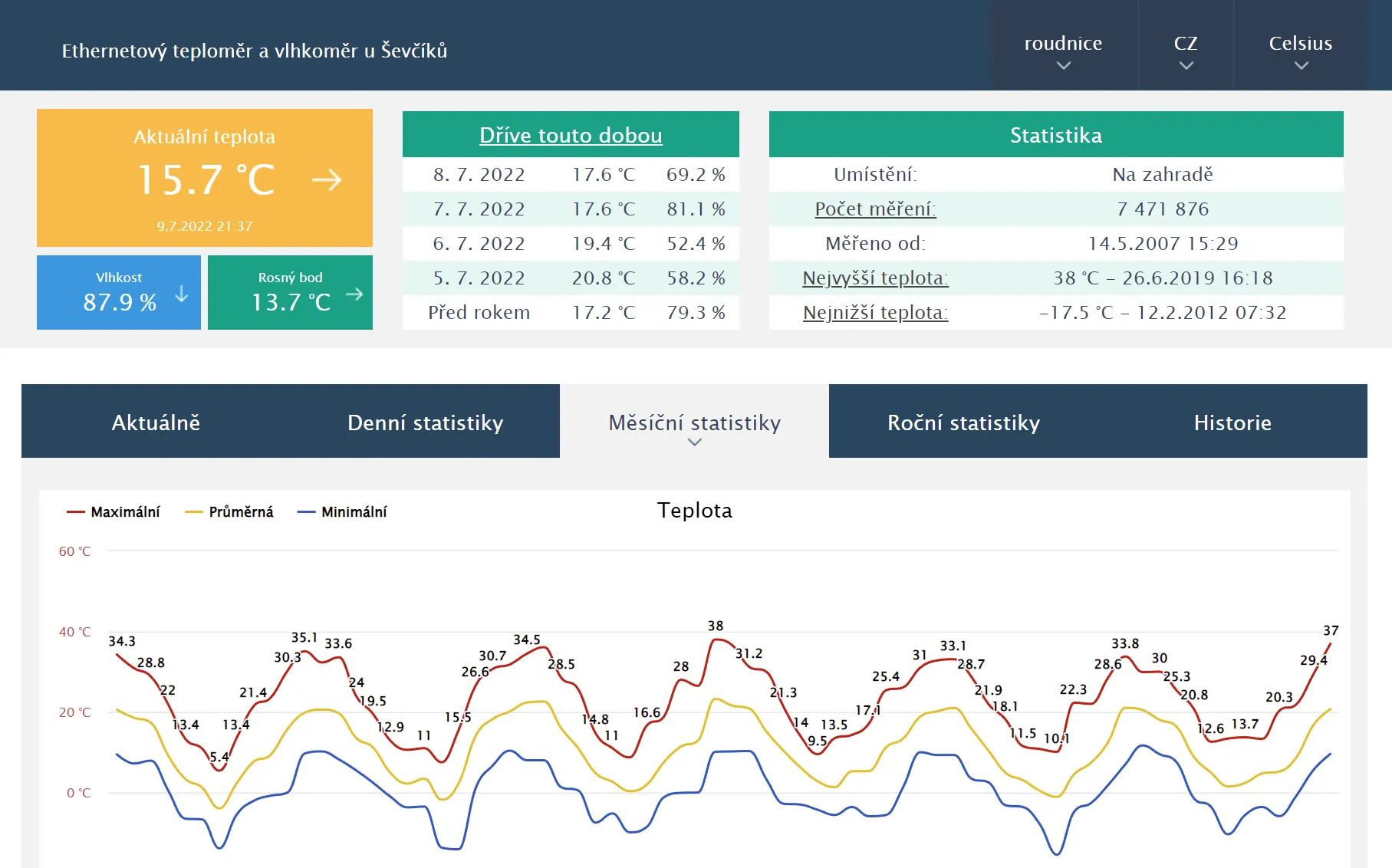The height and width of the screenshot is (868, 1392).
Task: Toggle the Průměrná temperature series visibility
Action: pos(240,510)
